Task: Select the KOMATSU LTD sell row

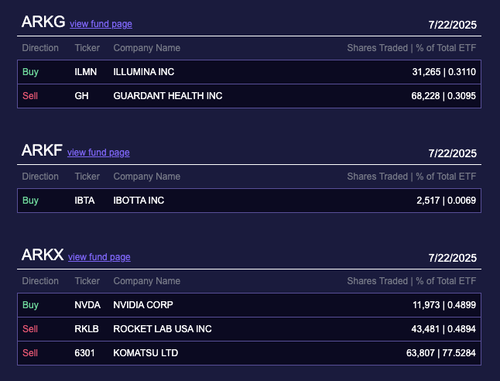Action: (249, 353)
